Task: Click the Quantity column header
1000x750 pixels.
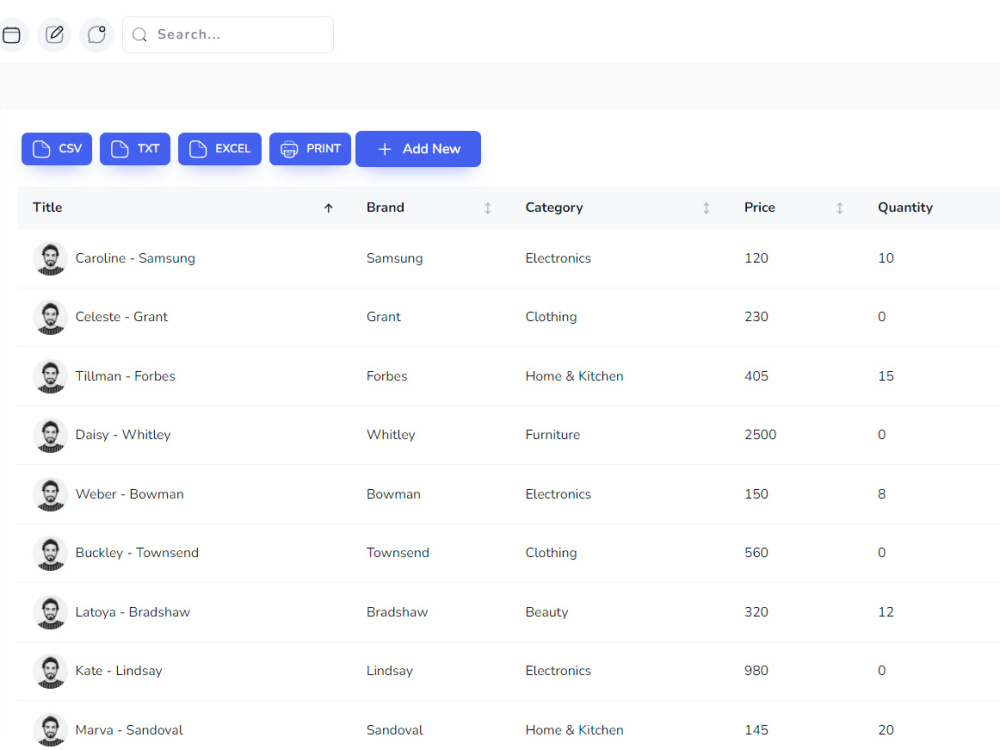Action: coord(905,207)
